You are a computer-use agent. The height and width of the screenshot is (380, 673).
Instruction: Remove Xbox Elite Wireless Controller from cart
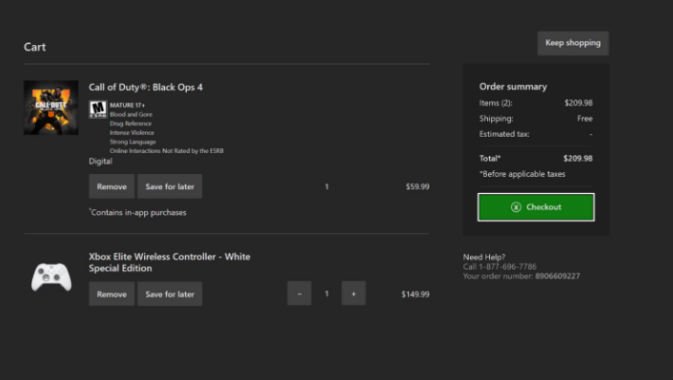[x=112, y=294]
